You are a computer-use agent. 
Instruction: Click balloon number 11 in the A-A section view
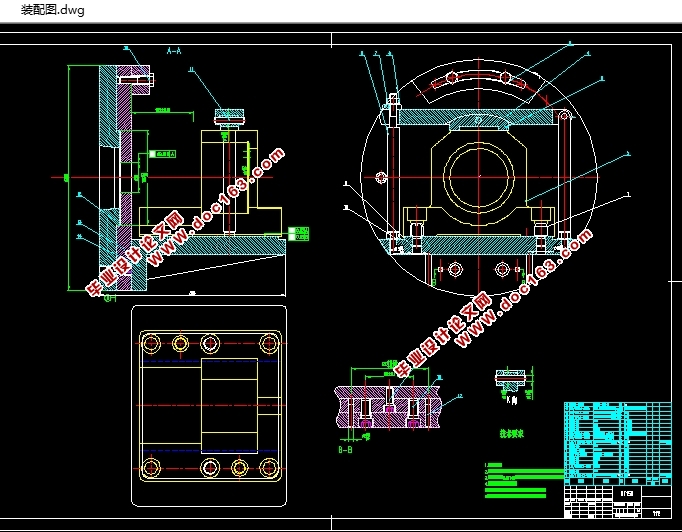[x=191, y=69]
